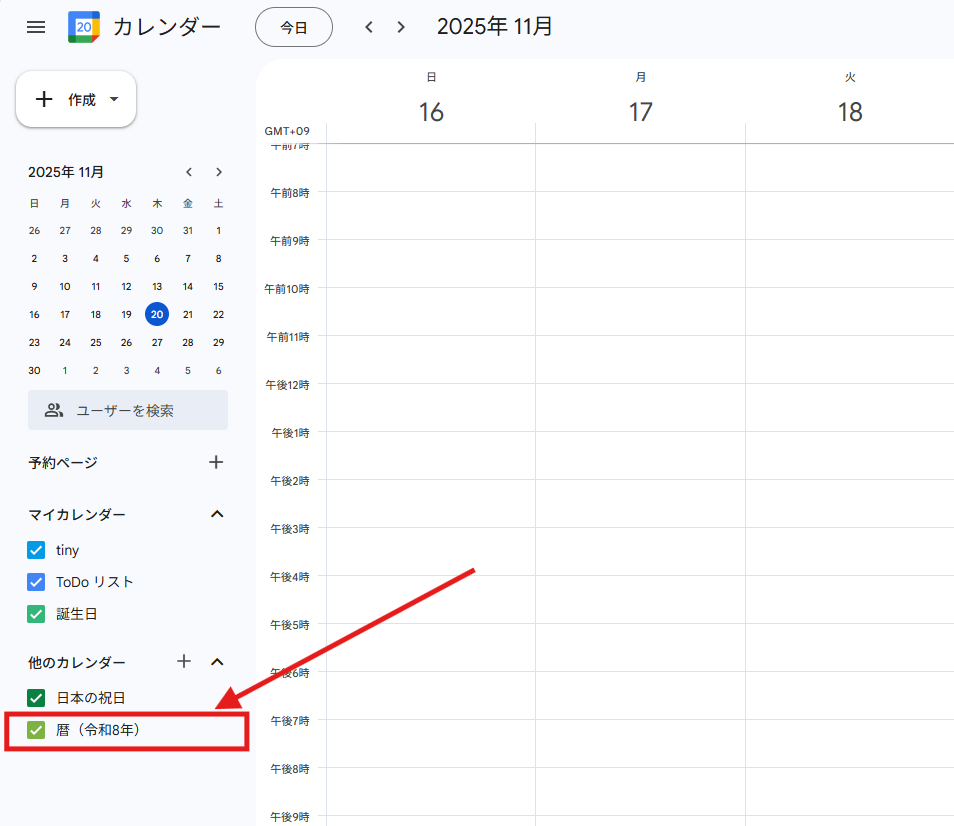This screenshot has width=954, height=826.
Task: Collapse the マイカレンダー section
Action: [216, 514]
